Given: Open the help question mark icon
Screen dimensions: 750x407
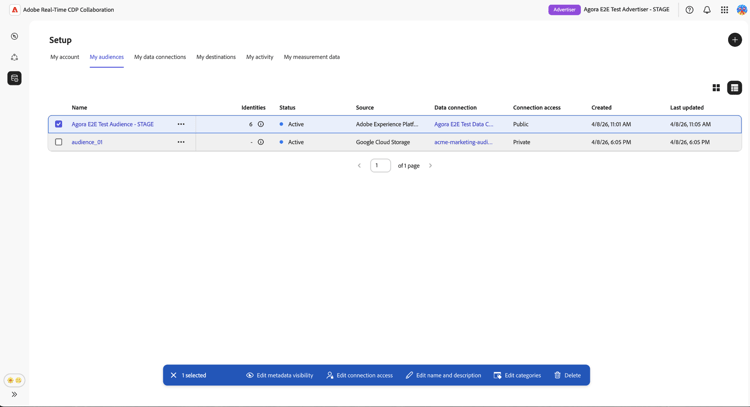Looking at the screenshot, I should (x=689, y=10).
